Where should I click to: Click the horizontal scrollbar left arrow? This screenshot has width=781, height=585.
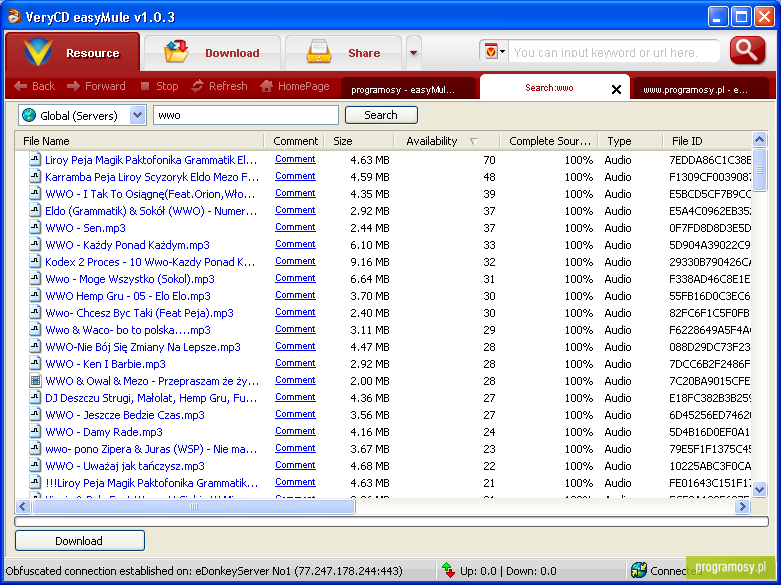click(x=22, y=507)
